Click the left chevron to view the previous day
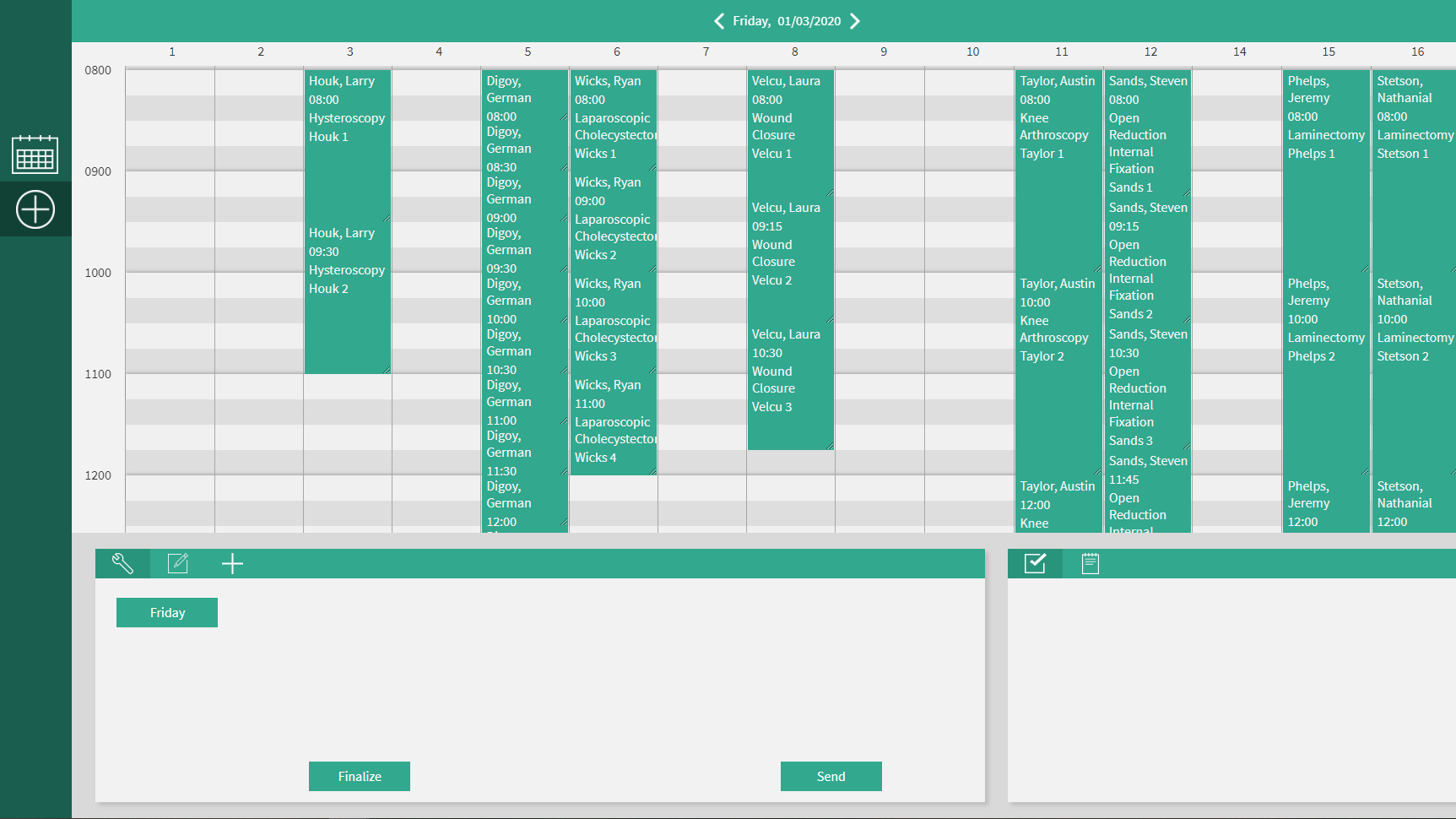Image resolution: width=1456 pixels, height=819 pixels. 719,20
